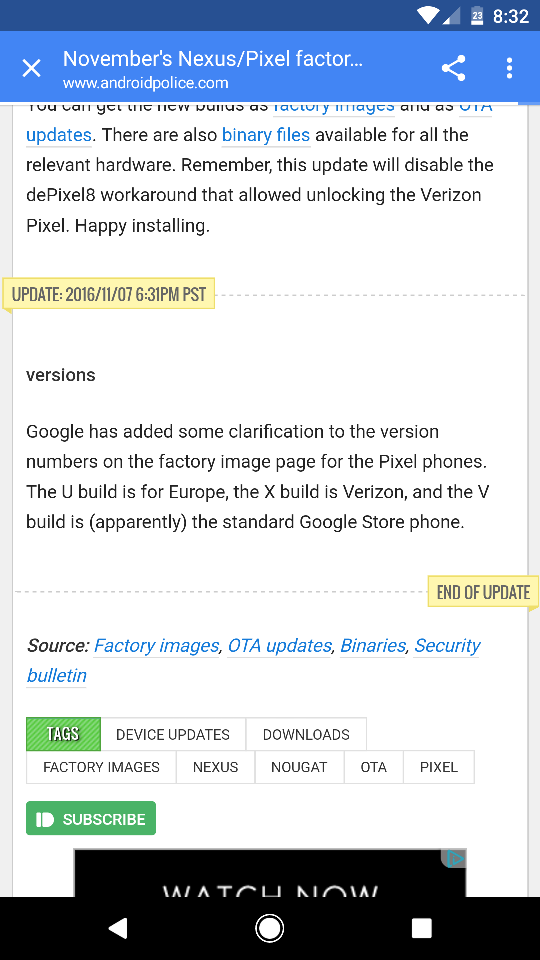Select the DOWNLOADS tag

tap(306, 734)
